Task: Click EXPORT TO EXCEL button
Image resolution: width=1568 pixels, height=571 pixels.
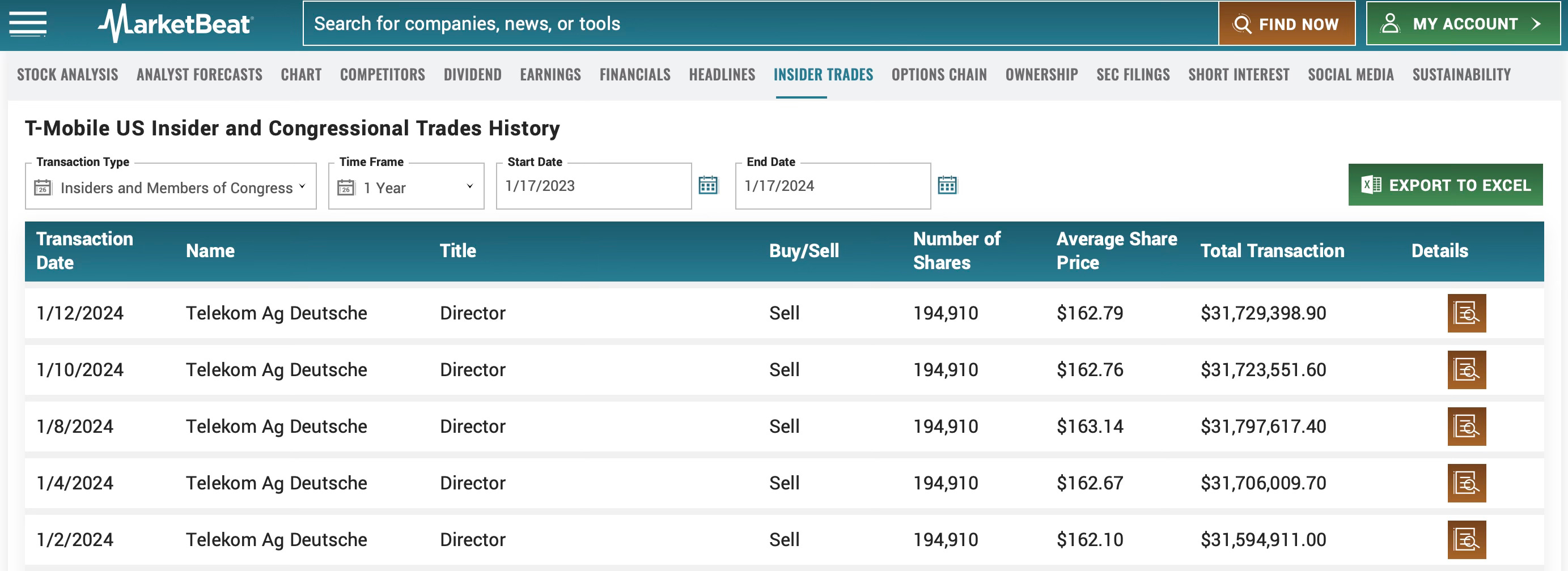Action: coord(1445,185)
